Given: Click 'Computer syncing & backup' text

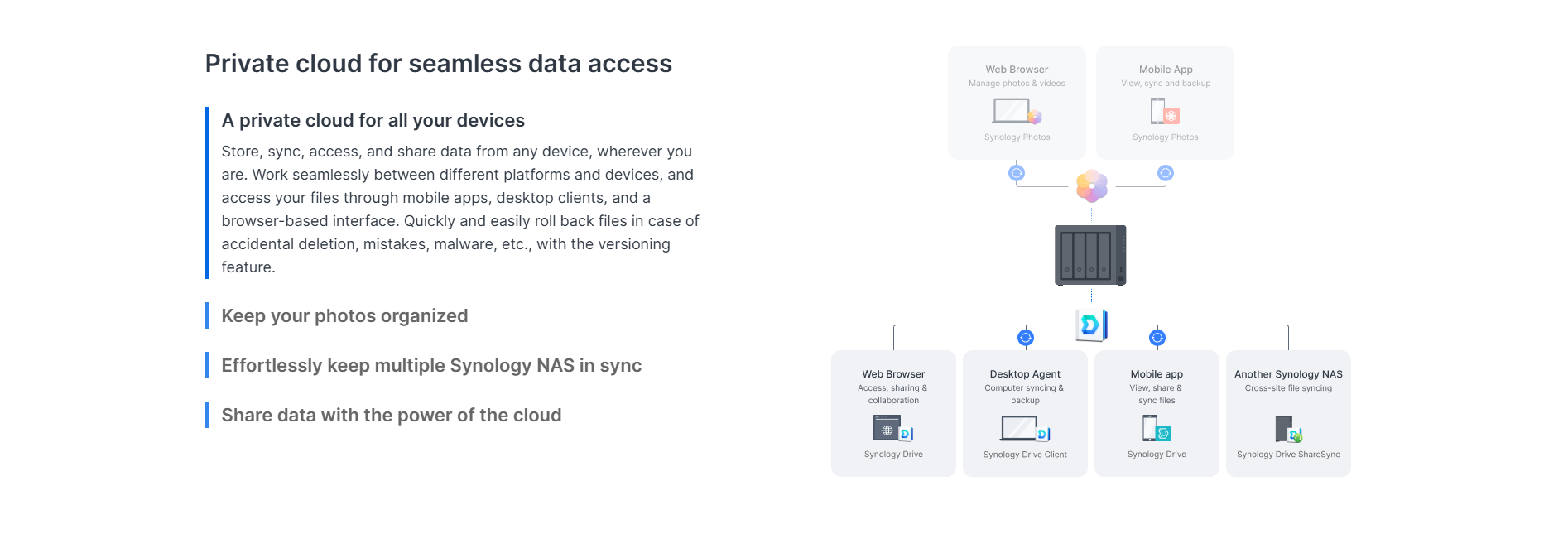Looking at the screenshot, I should click(x=1025, y=394).
